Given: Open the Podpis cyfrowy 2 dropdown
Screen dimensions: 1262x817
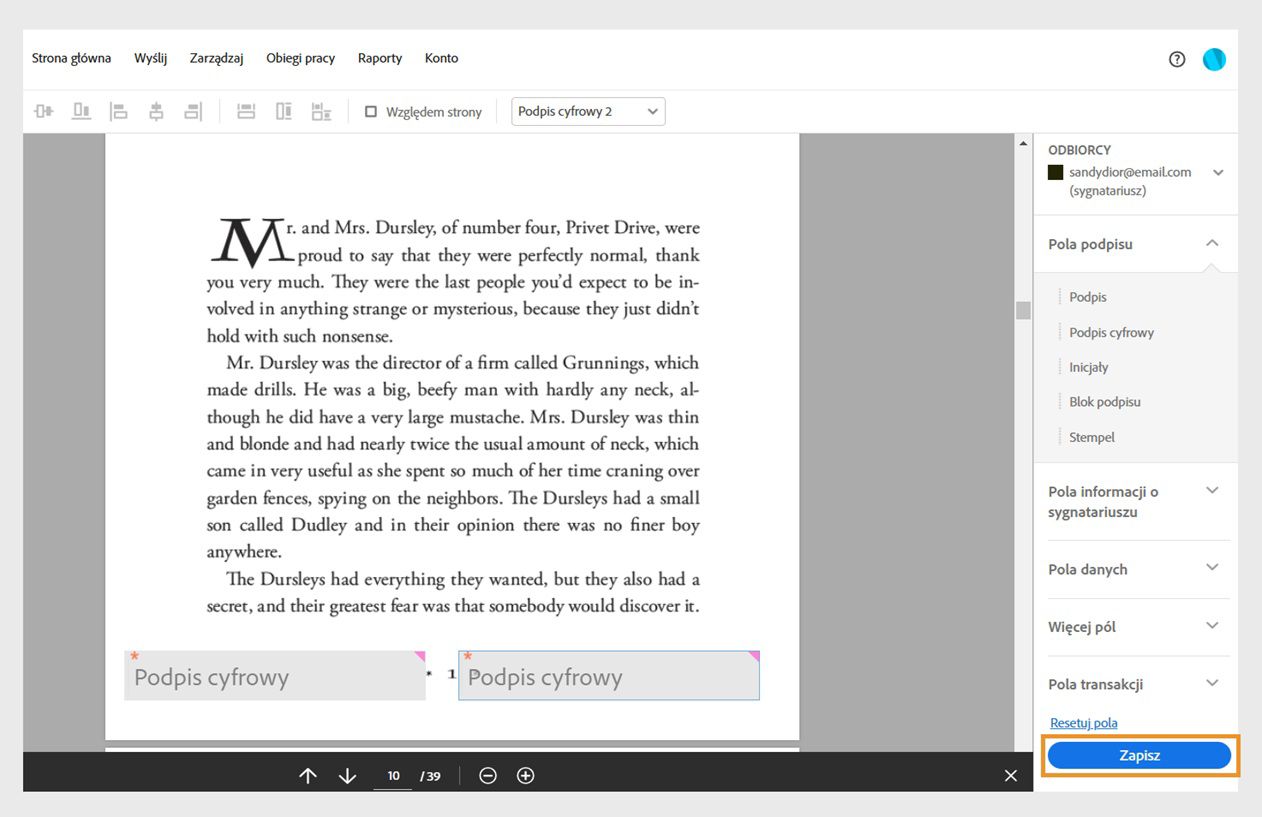Looking at the screenshot, I should pos(588,112).
